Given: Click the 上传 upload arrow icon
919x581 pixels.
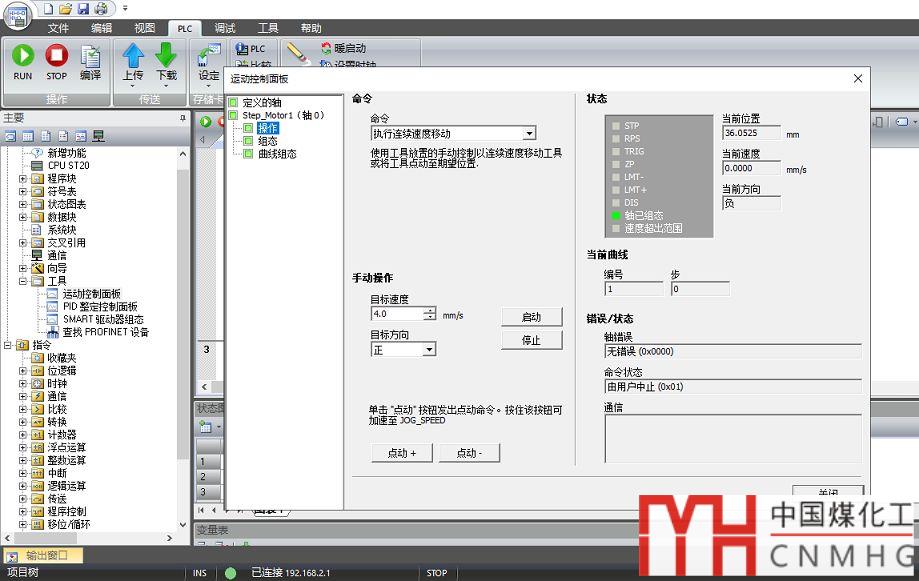Looking at the screenshot, I should (133, 56).
